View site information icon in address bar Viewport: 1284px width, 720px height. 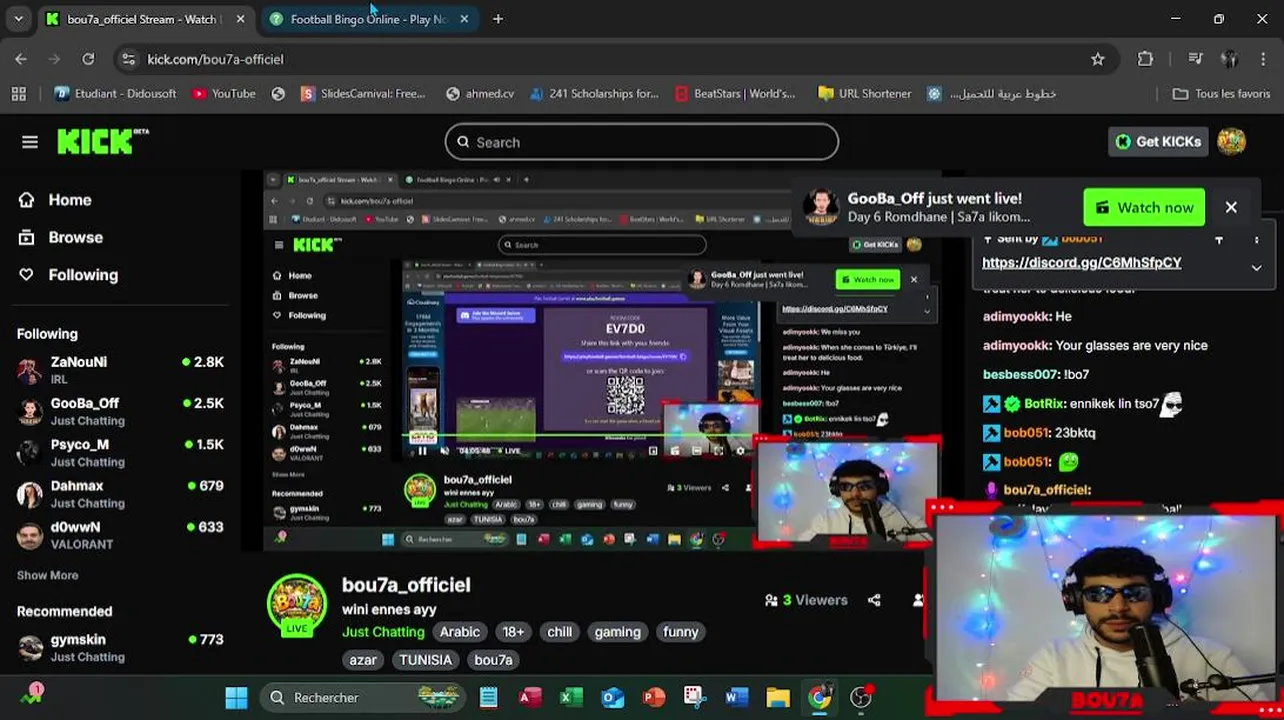tap(128, 59)
